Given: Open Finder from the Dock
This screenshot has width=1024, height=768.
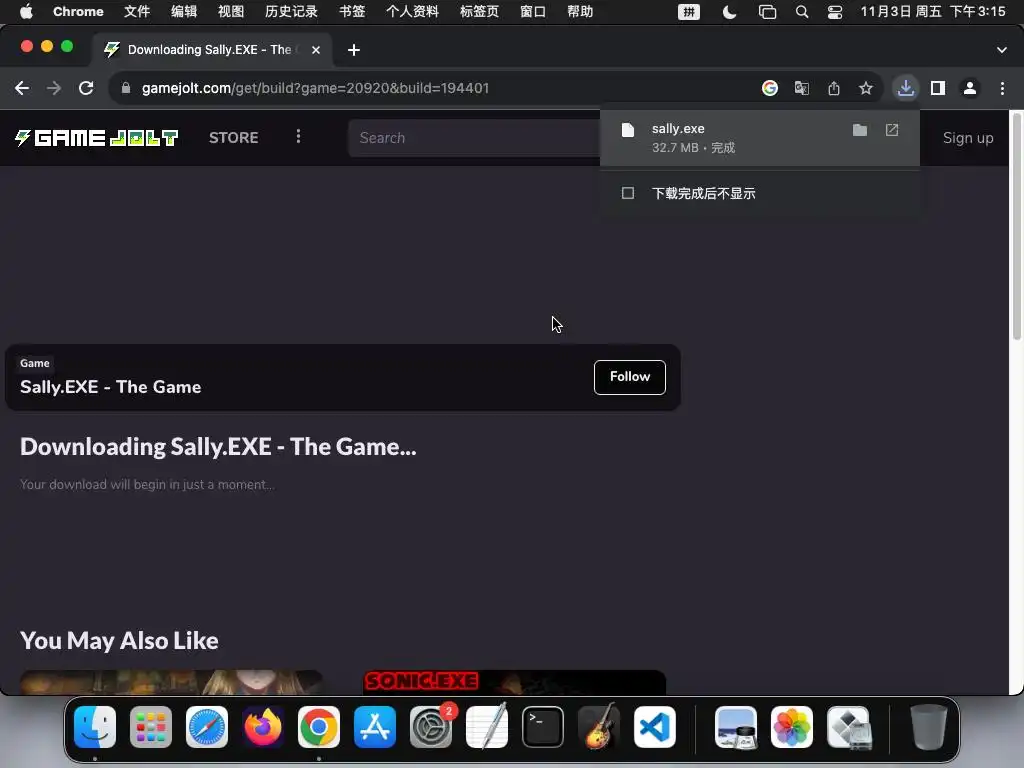Looking at the screenshot, I should coord(95,727).
